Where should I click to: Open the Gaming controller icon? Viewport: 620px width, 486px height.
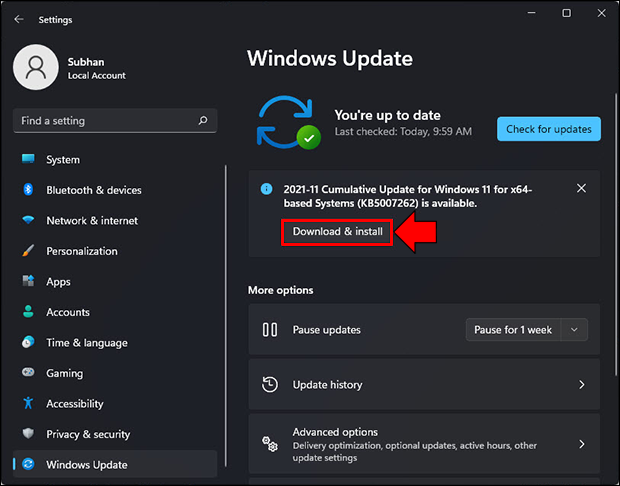[28, 373]
